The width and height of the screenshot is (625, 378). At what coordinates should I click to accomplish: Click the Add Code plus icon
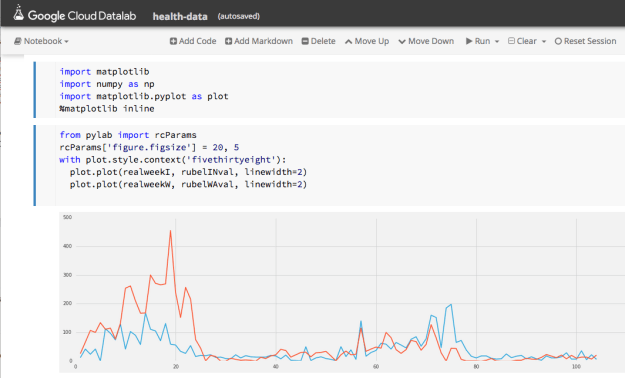173,41
